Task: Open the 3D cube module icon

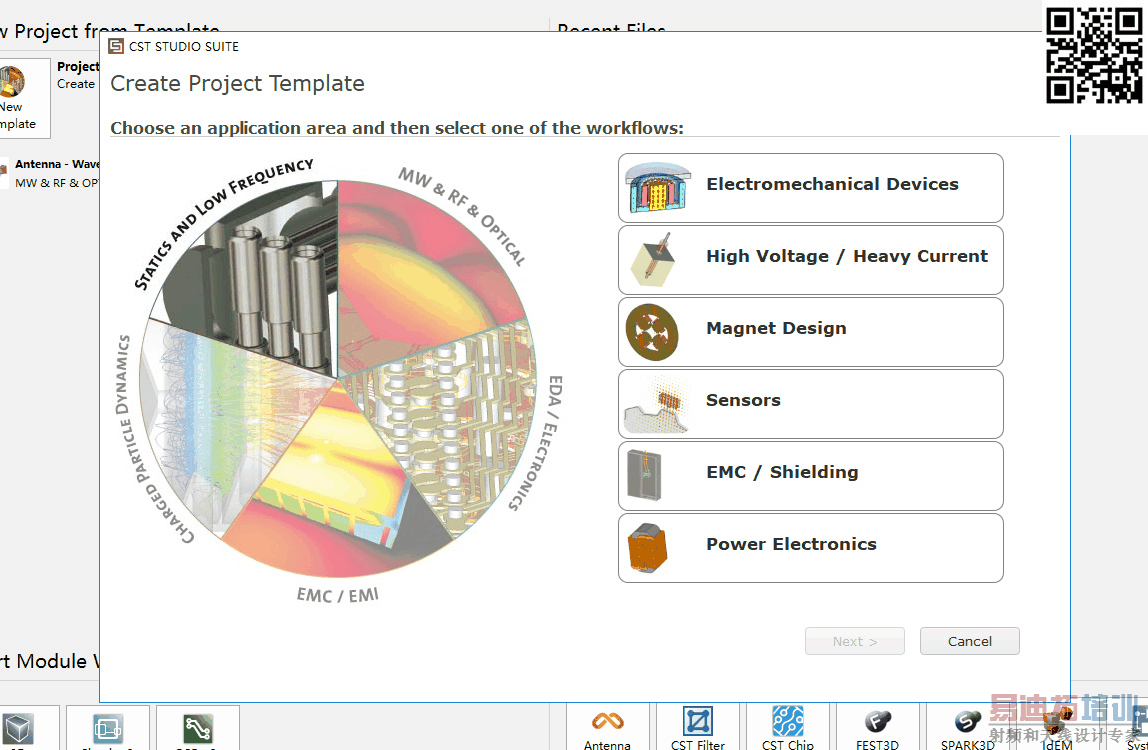Action: [x=18, y=728]
